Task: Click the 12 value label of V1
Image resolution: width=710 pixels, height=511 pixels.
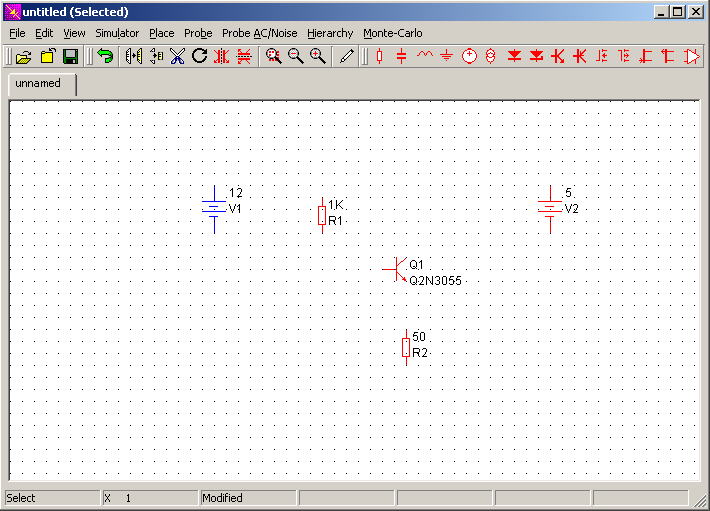Action: coord(236,193)
